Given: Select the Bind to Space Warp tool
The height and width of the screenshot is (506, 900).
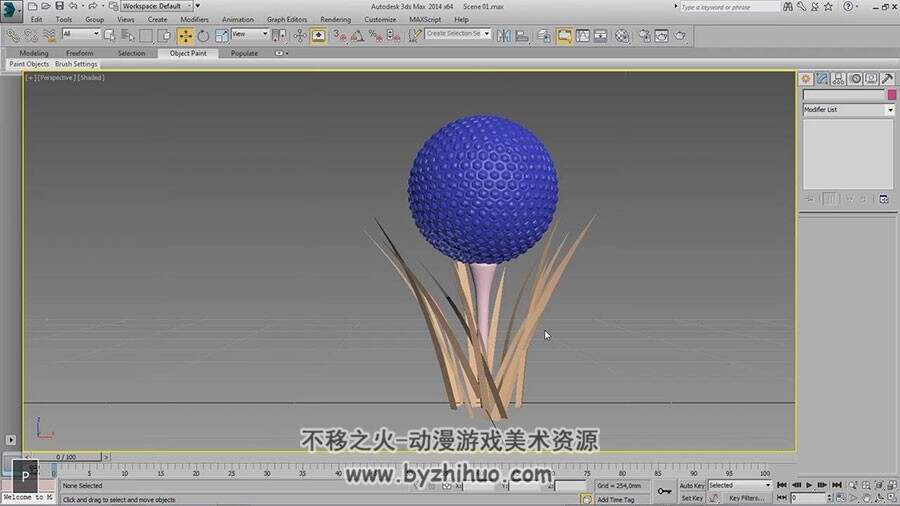Looking at the screenshot, I should pos(49,36).
